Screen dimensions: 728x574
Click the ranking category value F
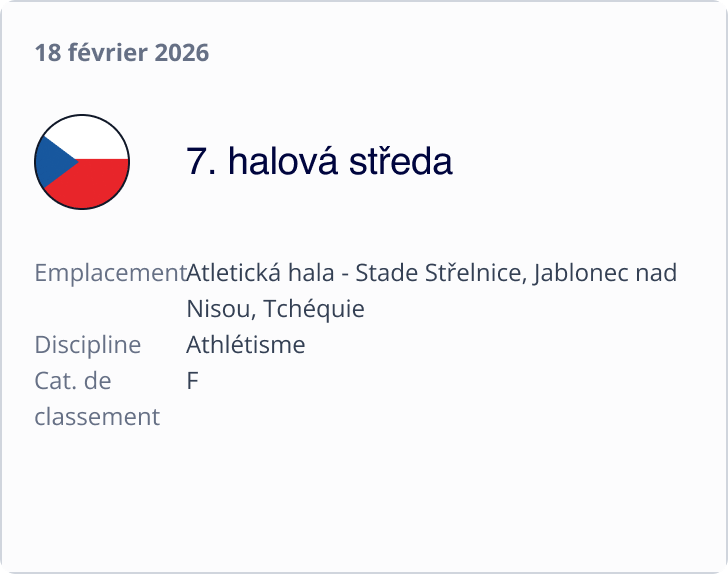(x=192, y=381)
